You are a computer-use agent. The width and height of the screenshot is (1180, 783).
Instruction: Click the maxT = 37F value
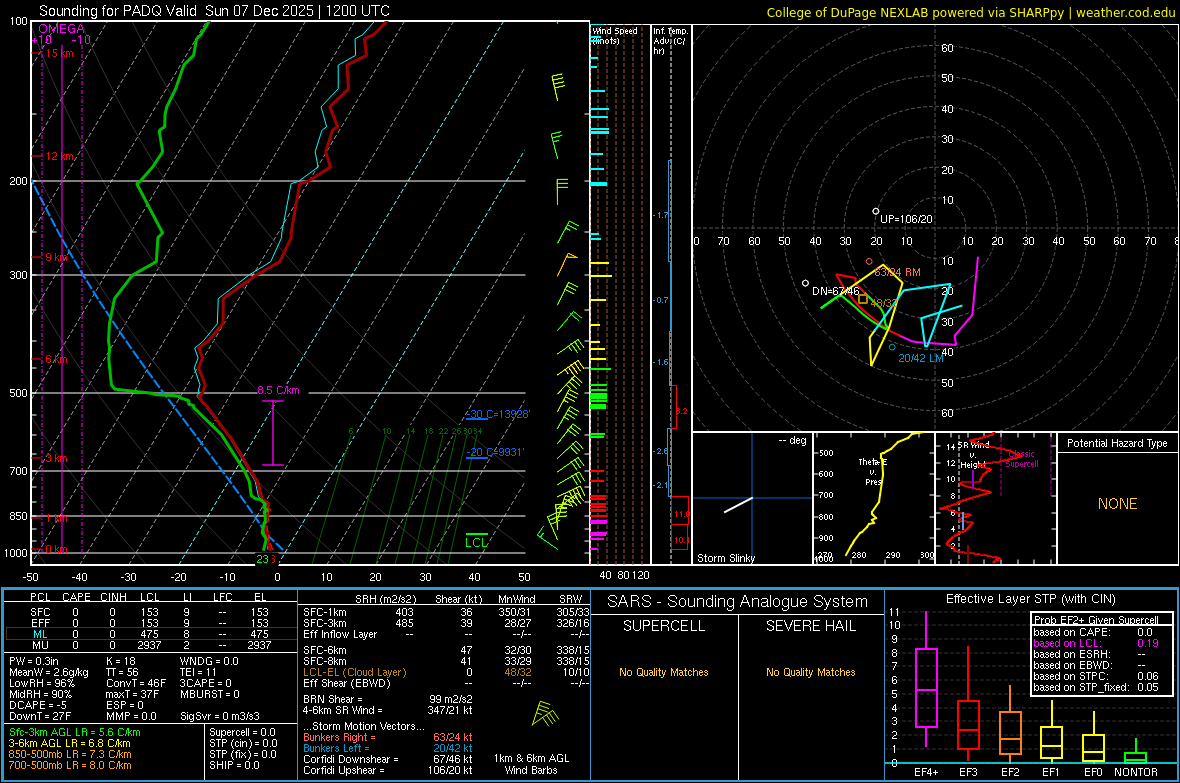pyautogui.click(x=133, y=694)
